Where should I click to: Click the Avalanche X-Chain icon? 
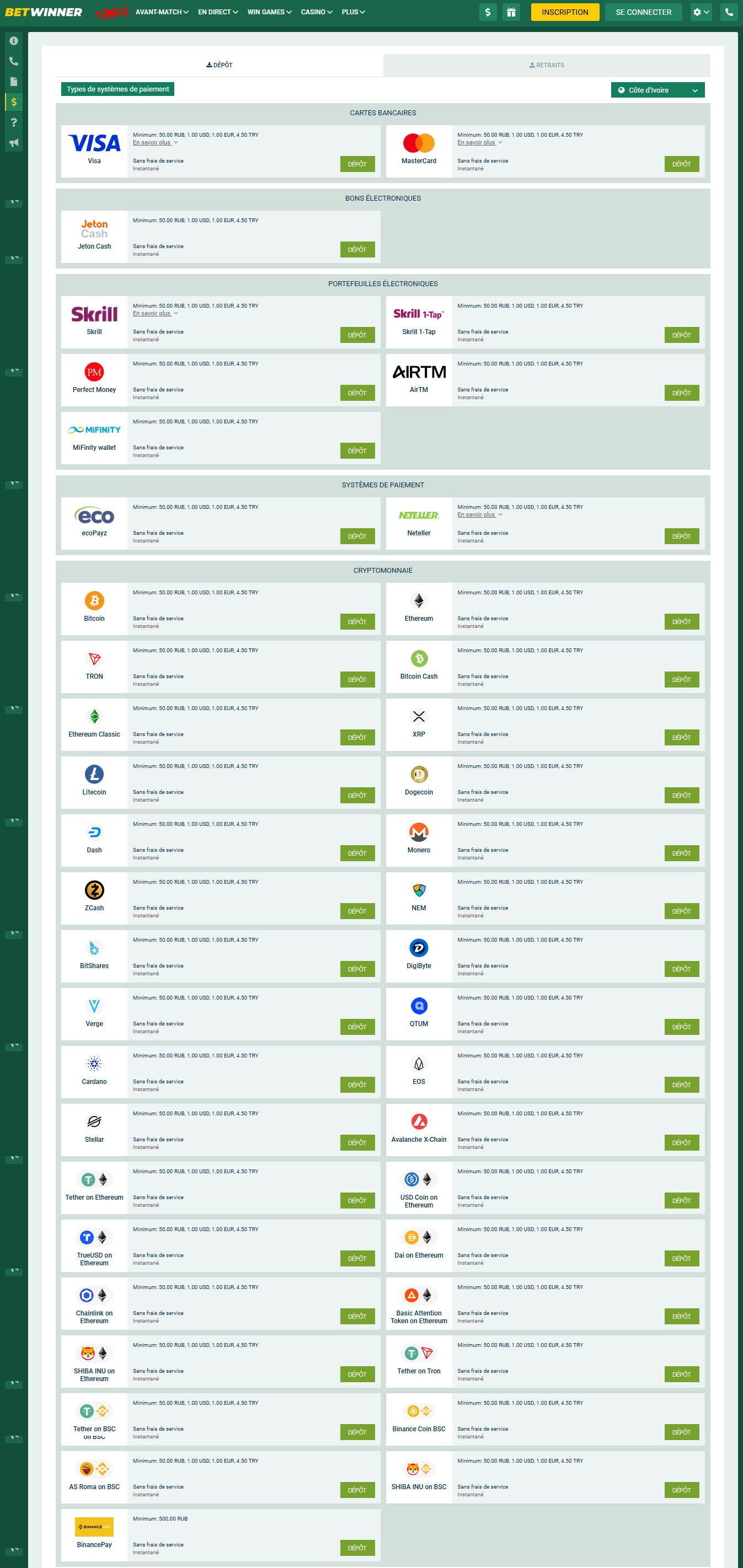click(419, 1121)
